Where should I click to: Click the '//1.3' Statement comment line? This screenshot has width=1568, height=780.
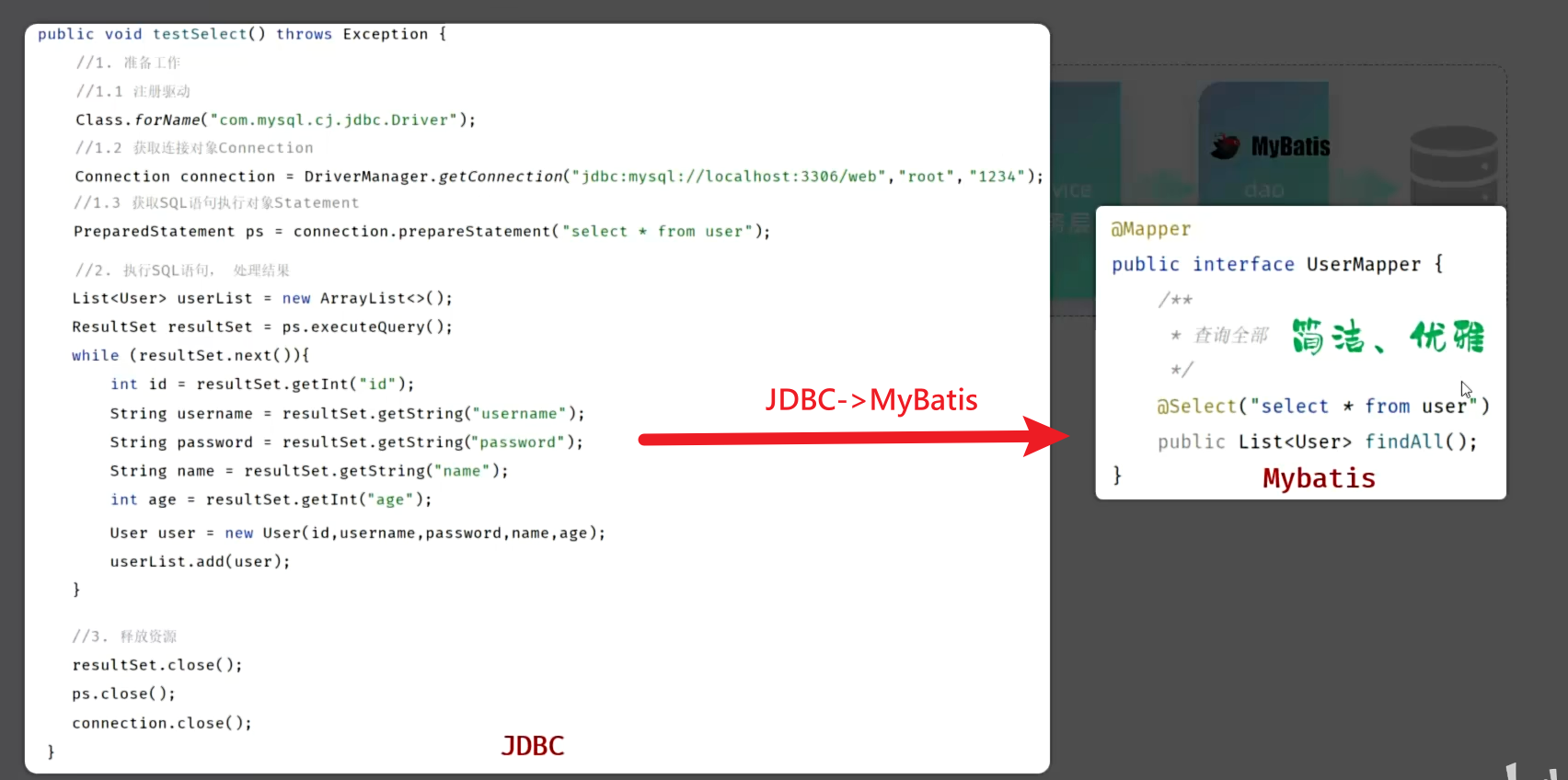coord(216,203)
